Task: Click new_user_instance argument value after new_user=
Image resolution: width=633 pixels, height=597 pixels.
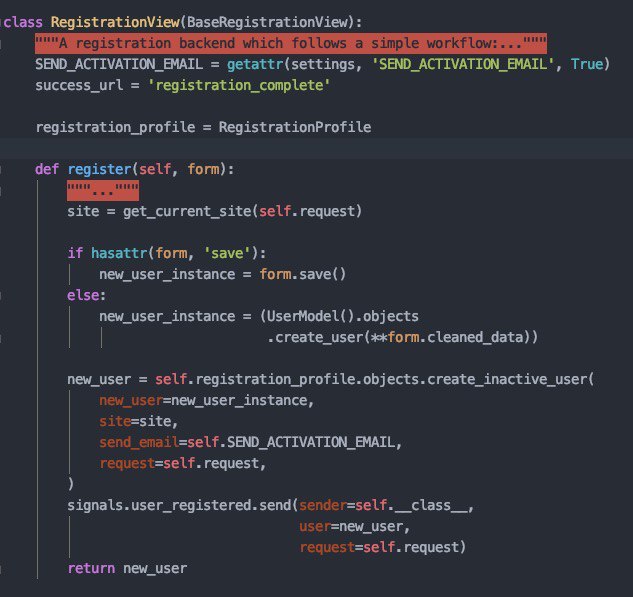Action: click(239, 400)
